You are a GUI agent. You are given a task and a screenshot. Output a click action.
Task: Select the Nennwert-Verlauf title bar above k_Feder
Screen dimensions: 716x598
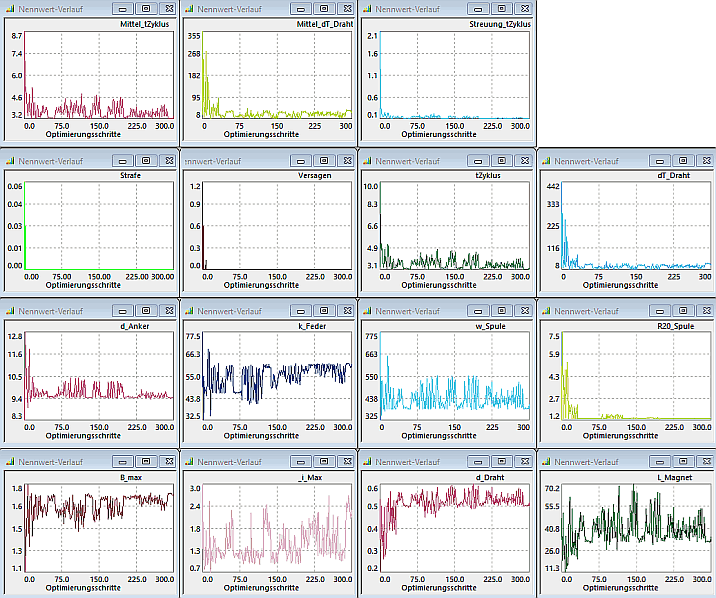click(240, 311)
